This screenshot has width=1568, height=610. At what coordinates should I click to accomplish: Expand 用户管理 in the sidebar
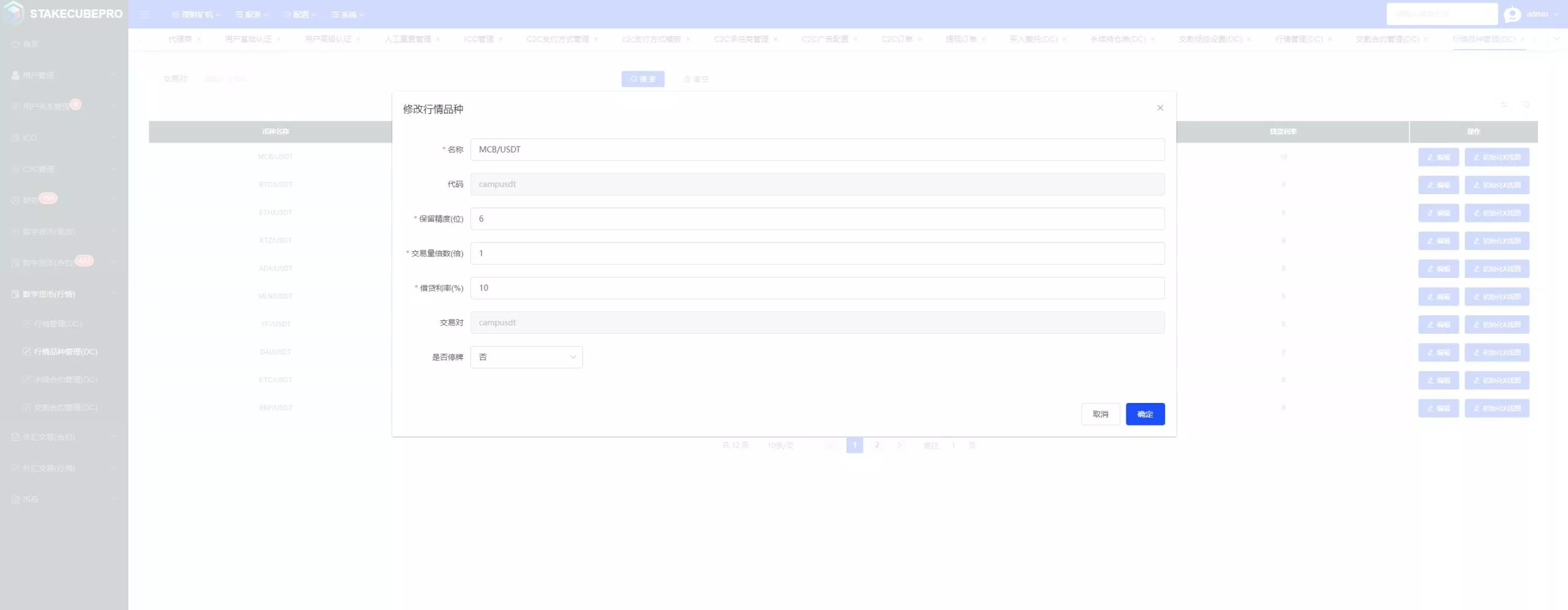click(x=64, y=75)
